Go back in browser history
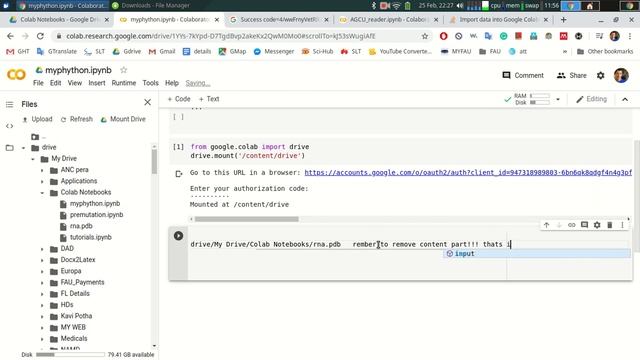The width and height of the screenshot is (640, 360). [10, 36]
